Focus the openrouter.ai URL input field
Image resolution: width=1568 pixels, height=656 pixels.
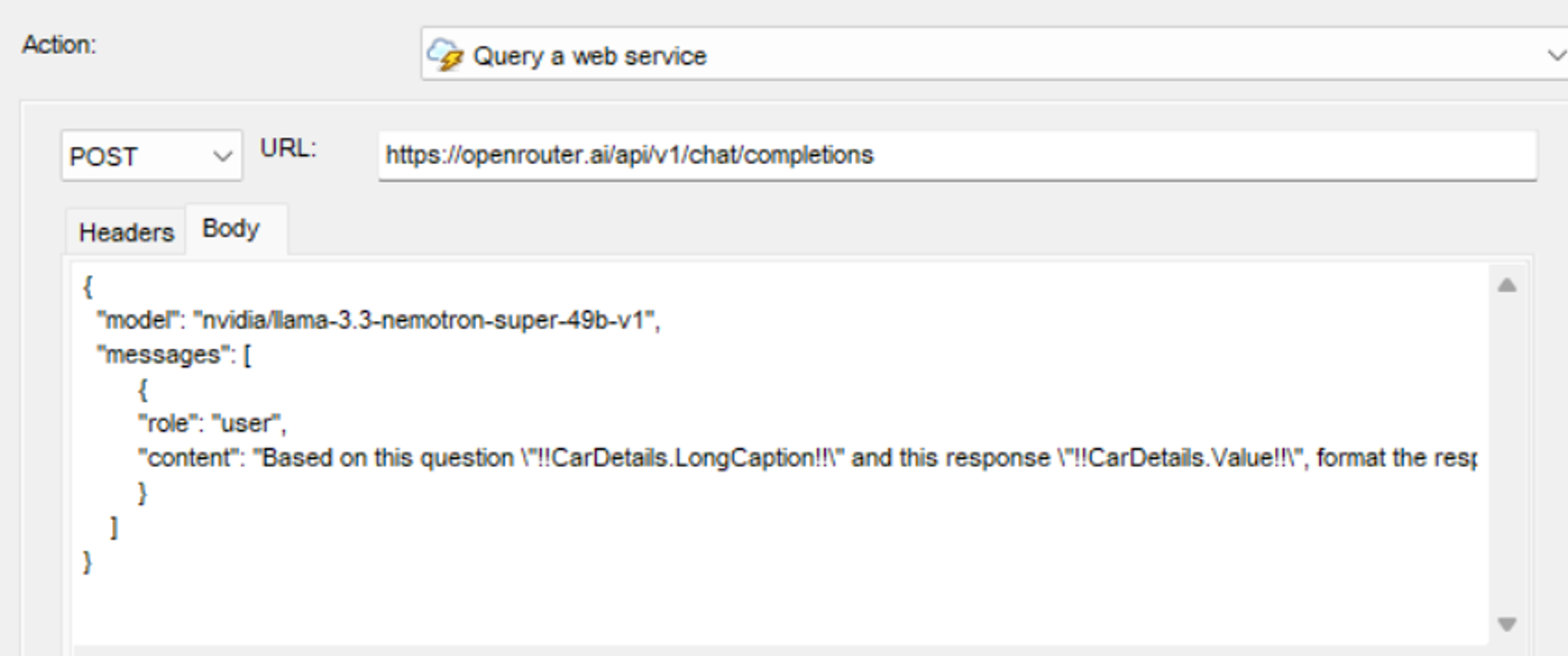(x=957, y=155)
